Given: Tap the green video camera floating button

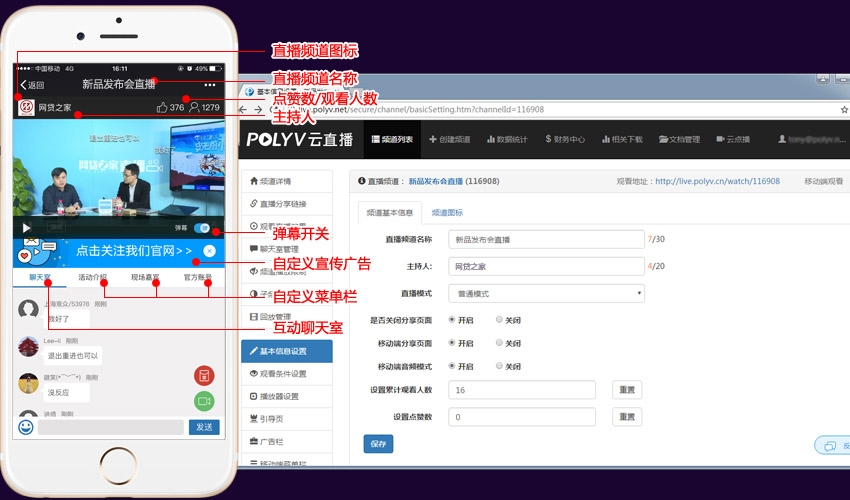Looking at the screenshot, I should pyautogui.click(x=204, y=401).
